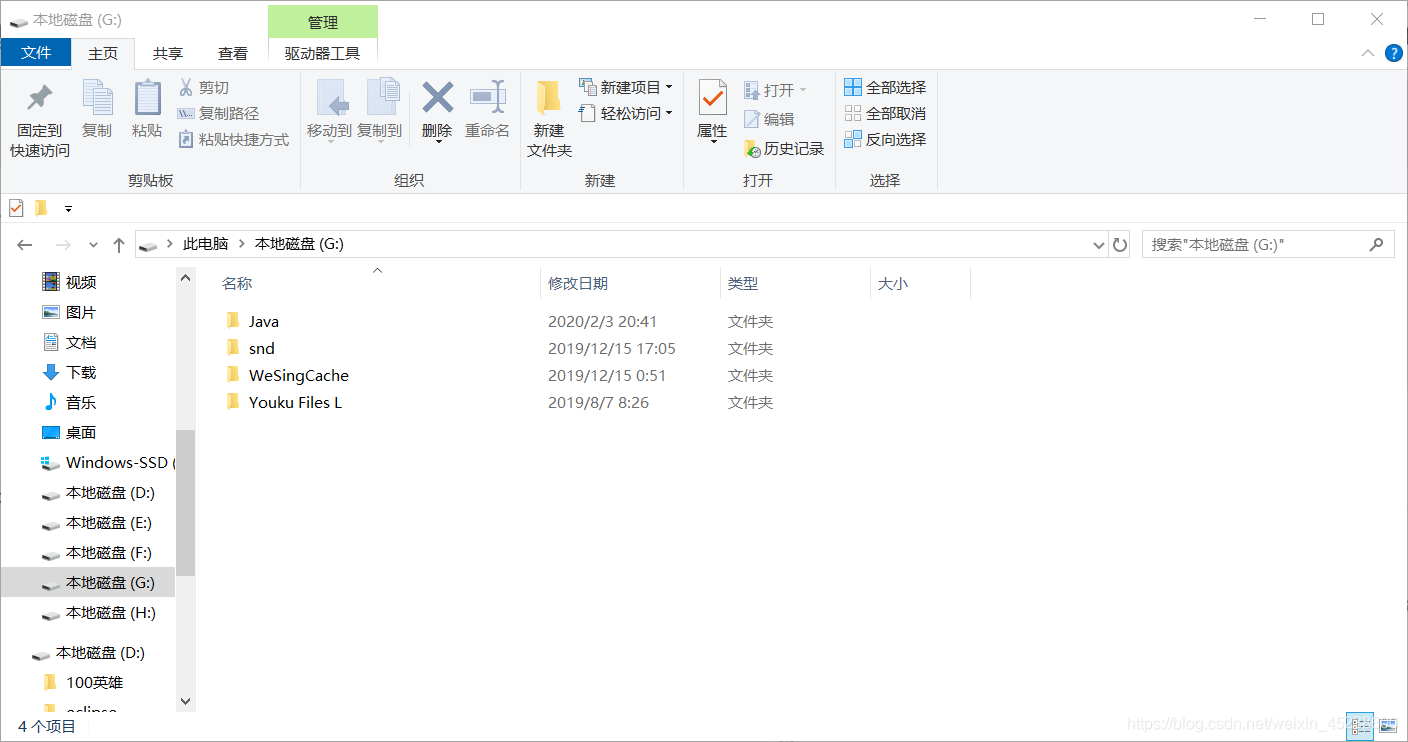Click the Refresh button by address bar
Image resolution: width=1408 pixels, height=742 pixels.
pos(1120,244)
